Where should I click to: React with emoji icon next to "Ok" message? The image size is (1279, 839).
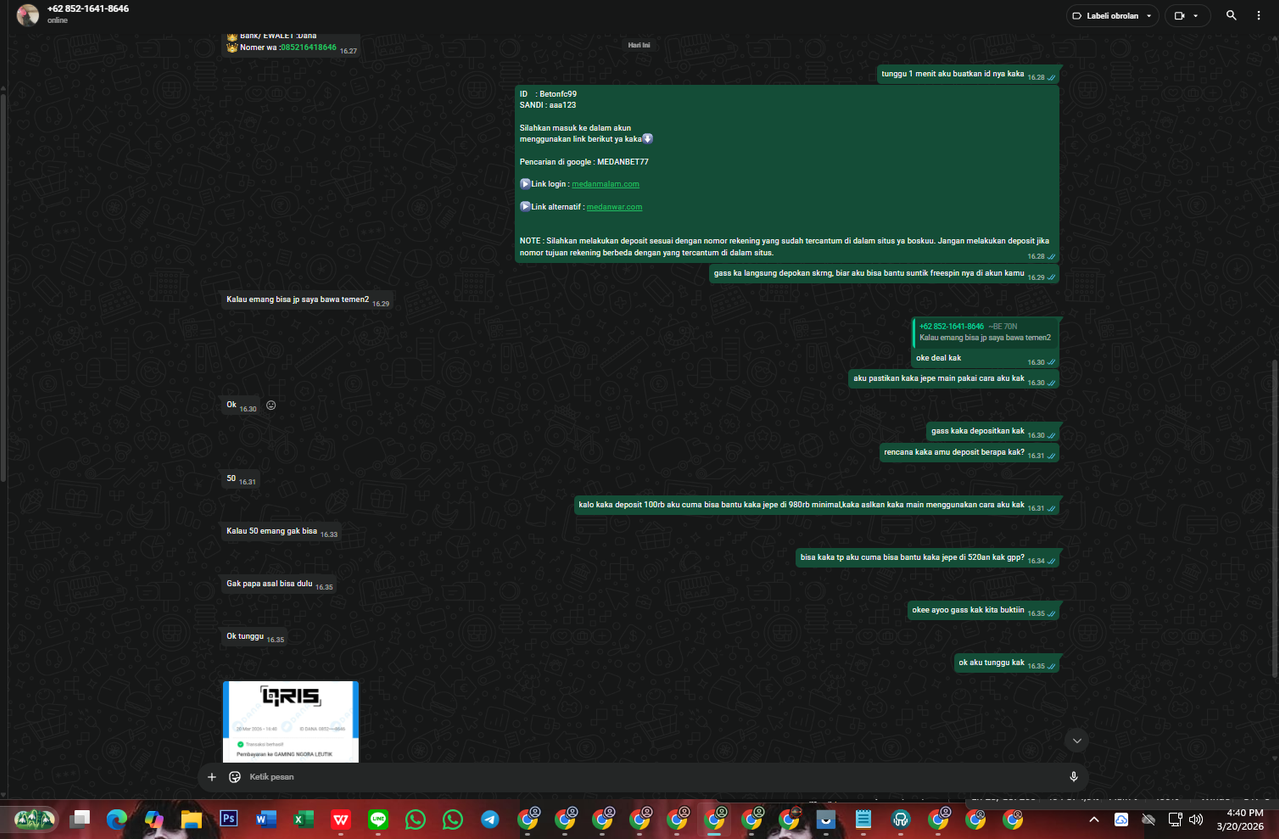point(270,405)
